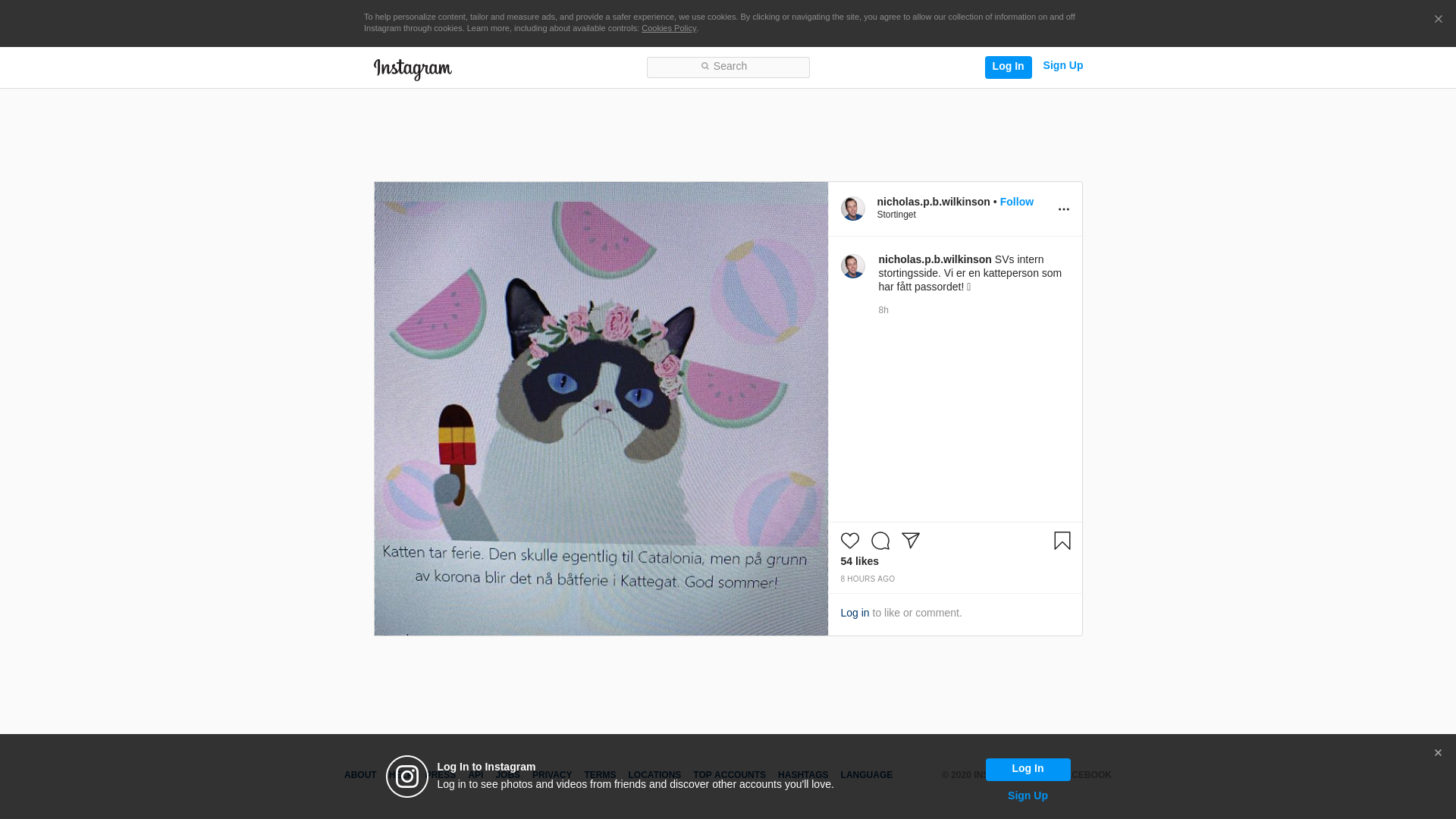Click Log In button in bottom banner
Screen dimensions: 1456x819
tap(1028, 769)
